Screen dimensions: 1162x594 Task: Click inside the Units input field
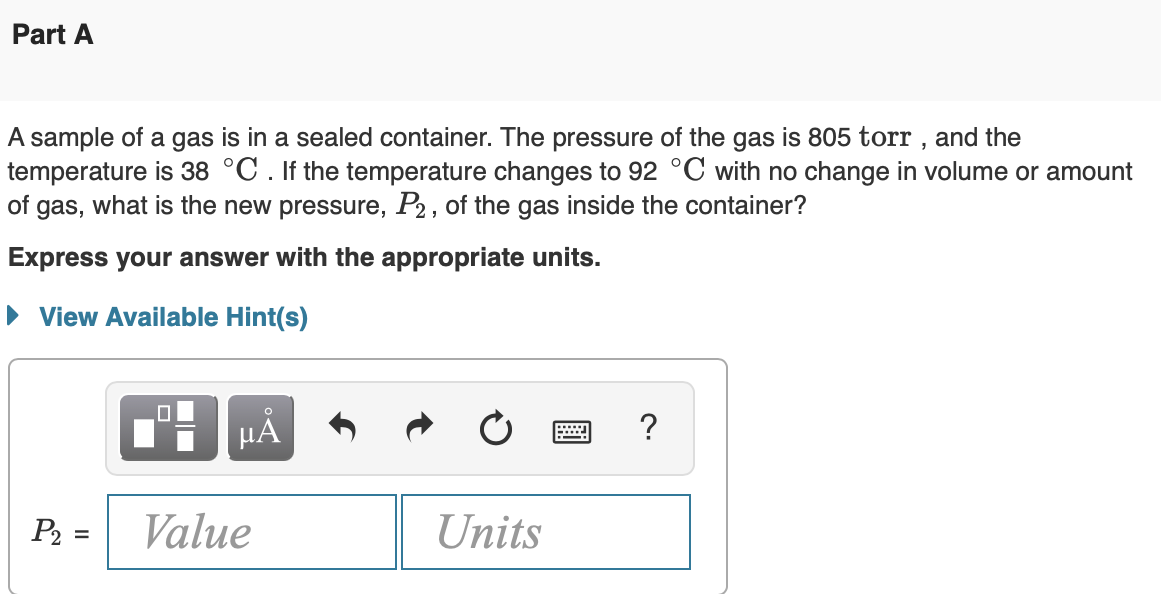coord(546,531)
